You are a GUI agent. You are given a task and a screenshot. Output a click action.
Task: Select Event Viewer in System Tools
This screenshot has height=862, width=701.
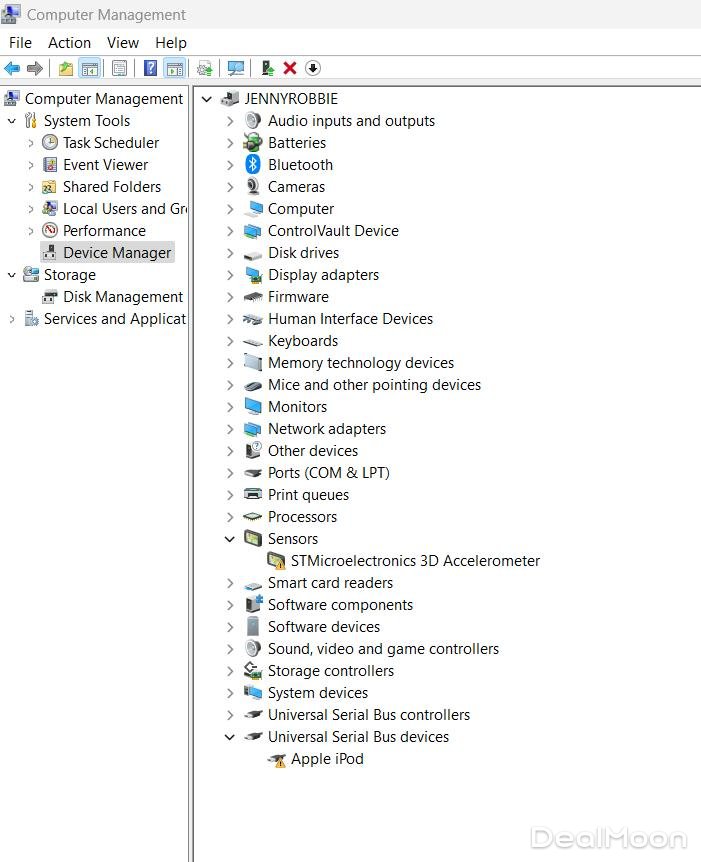click(x=105, y=165)
